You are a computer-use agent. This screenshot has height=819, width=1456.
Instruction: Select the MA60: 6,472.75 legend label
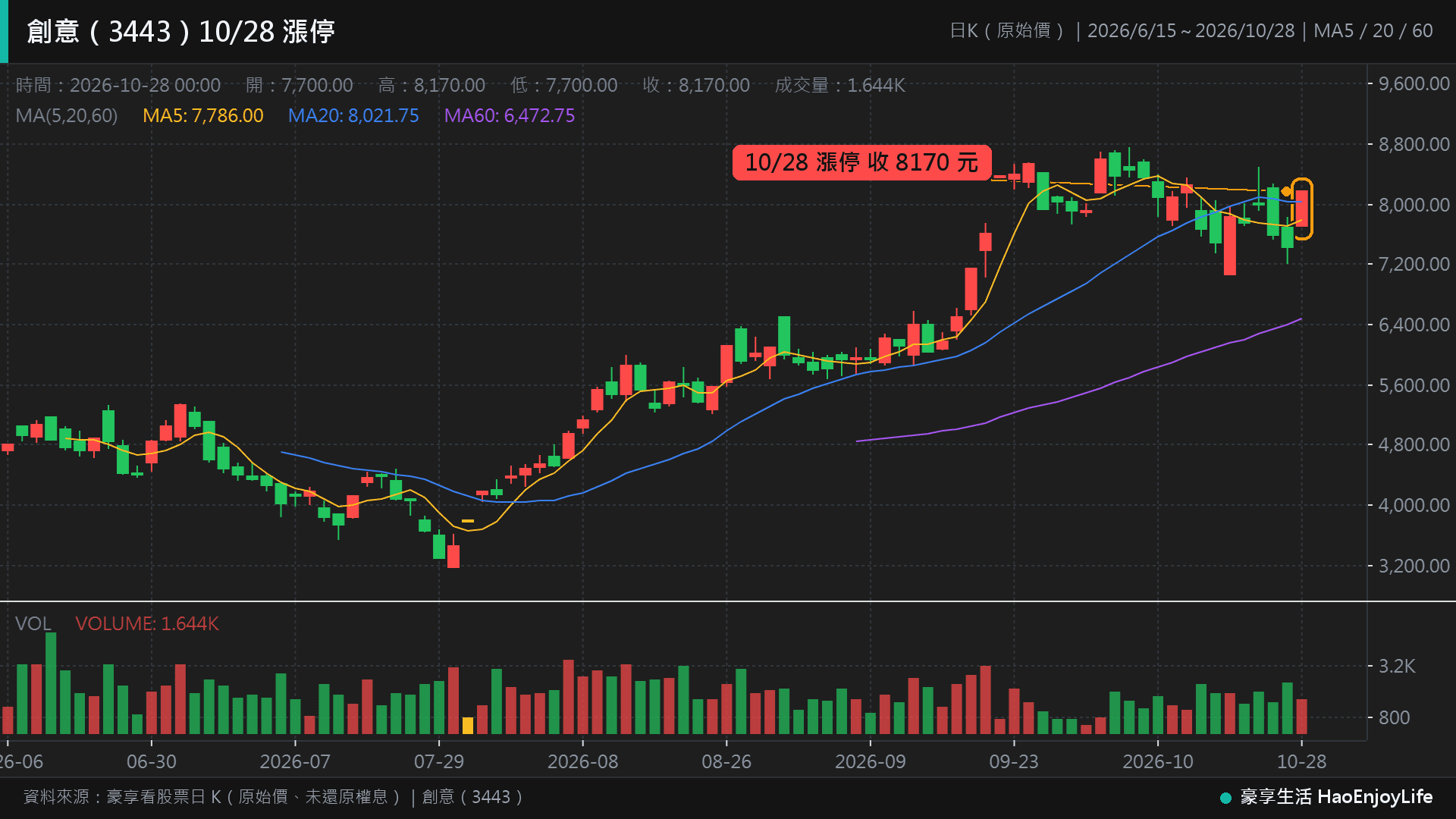(x=510, y=116)
